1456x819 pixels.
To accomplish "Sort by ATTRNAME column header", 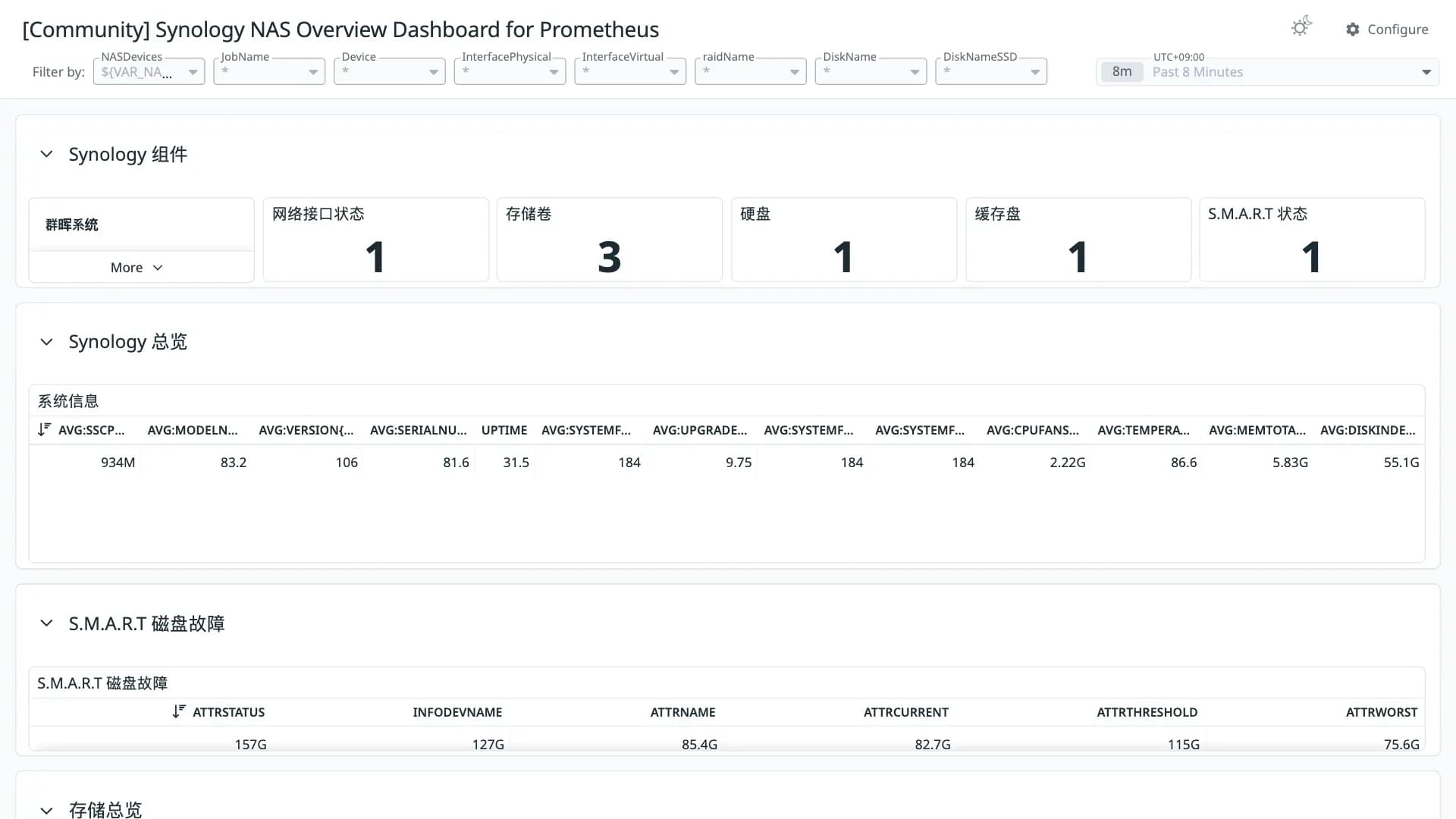I will [x=682, y=712].
